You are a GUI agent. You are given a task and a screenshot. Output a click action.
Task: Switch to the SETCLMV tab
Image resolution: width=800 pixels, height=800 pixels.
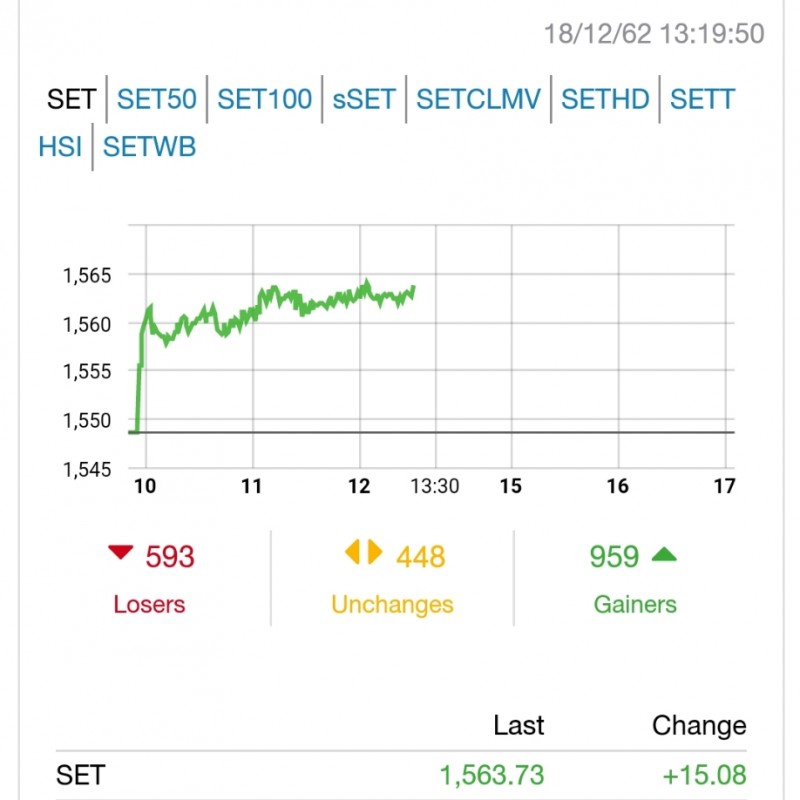[478, 99]
